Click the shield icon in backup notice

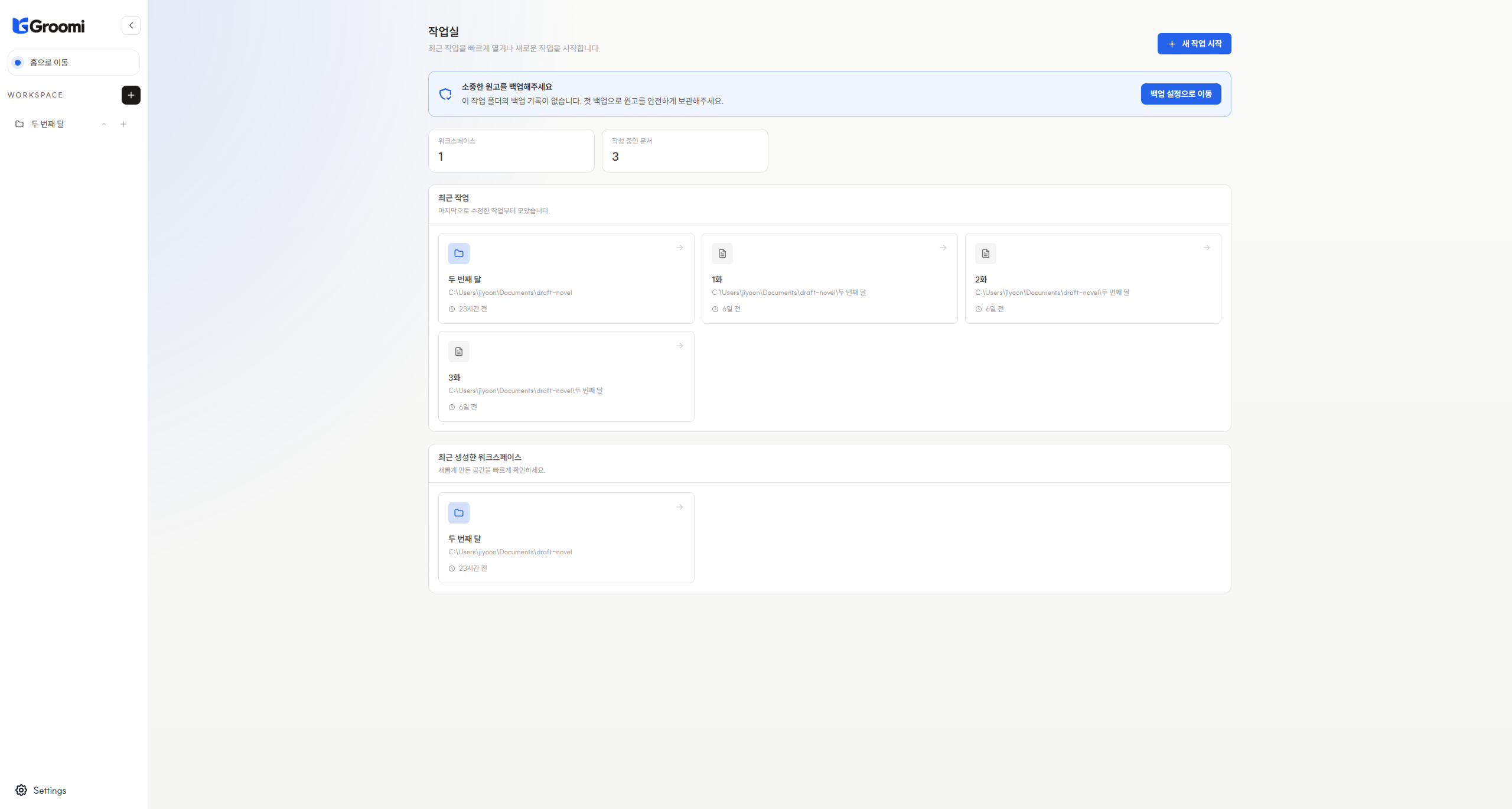[x=445, y=94]
